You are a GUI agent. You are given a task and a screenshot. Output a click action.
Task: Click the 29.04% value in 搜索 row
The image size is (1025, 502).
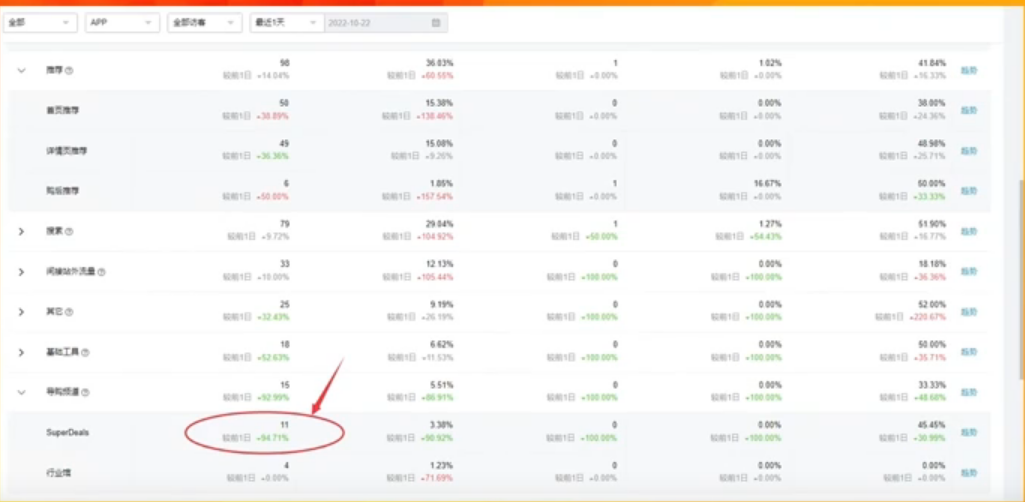pyautogui.click(x=439, y=224)
